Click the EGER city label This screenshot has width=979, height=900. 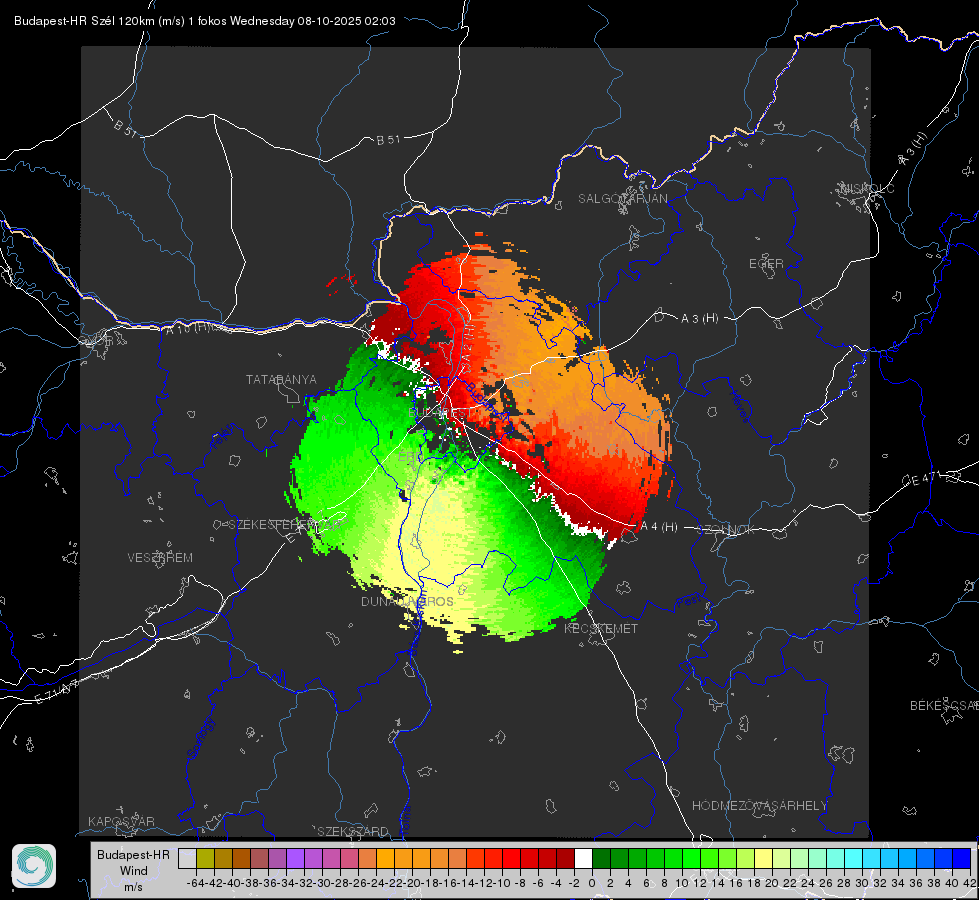(x=766, y=264)
